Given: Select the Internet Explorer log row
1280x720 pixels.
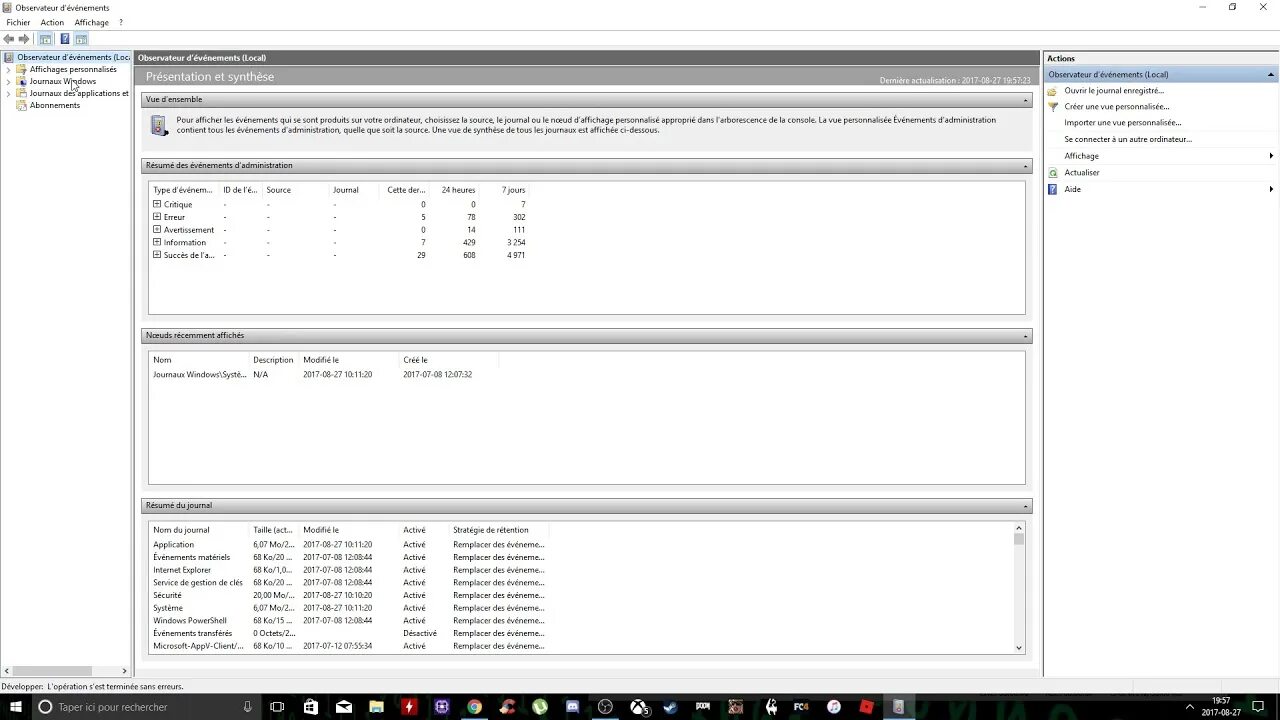Looking at the screenshot, I should click(349, 570).
